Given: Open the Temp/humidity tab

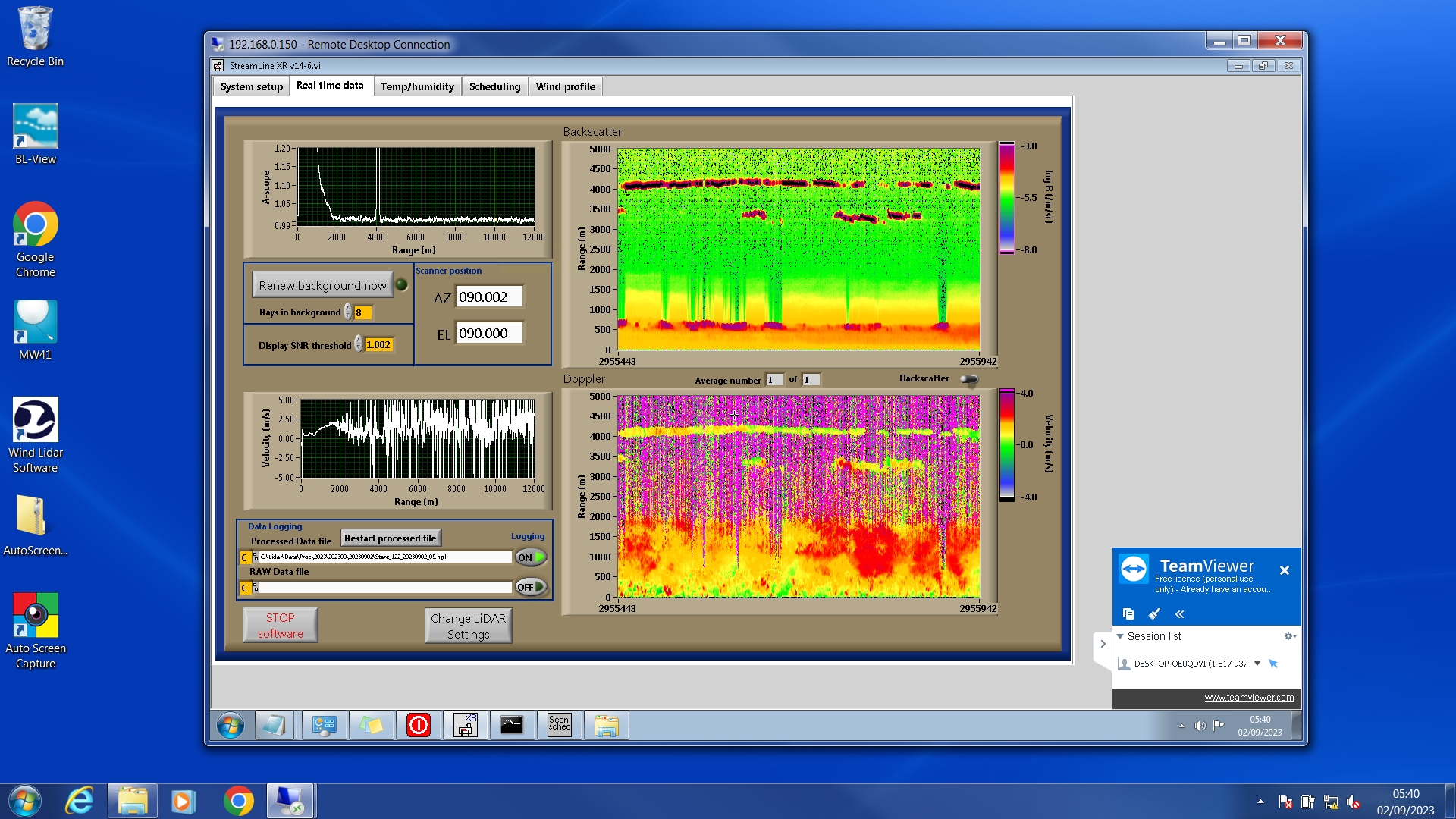Looking at the screenshot, I should coord(417,86).
